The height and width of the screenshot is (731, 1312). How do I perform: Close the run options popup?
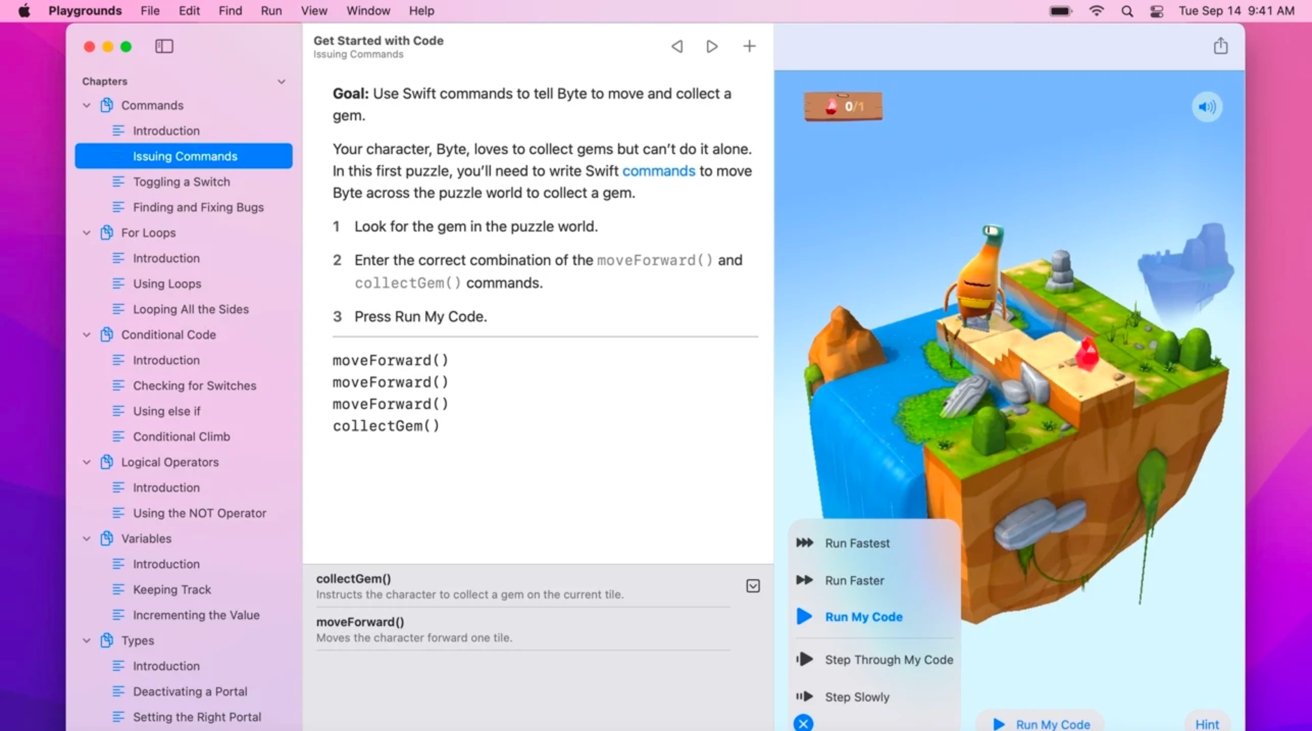803,722
